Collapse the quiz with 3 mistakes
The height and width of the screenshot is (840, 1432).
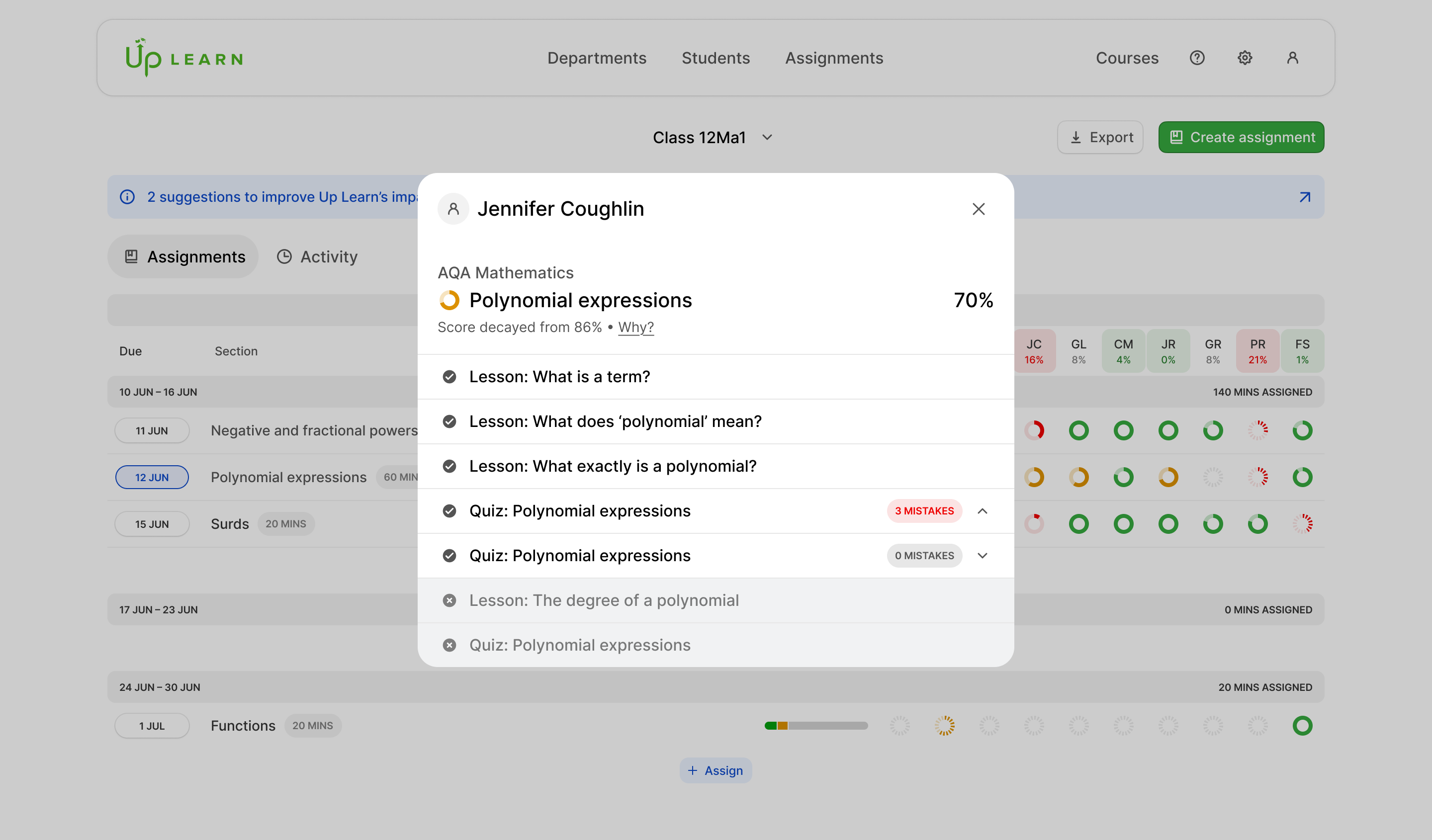tap(982, 511)
